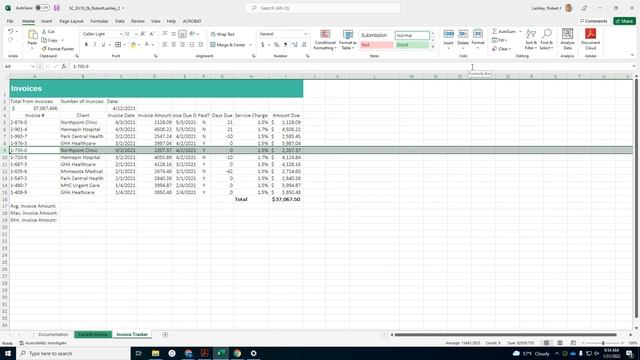Click into the Search box
Screen dimensions: 640x360
point(322,8)
